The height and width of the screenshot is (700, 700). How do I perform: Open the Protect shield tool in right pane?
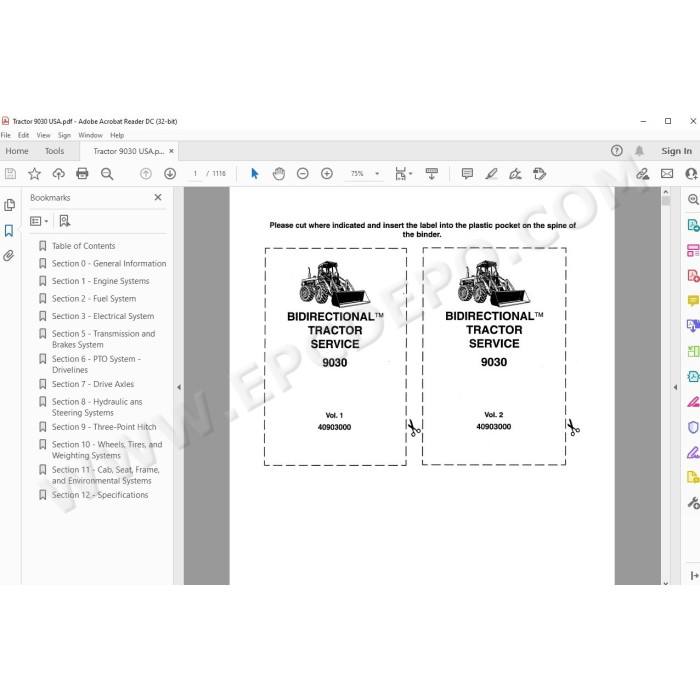tap(692, 427)
